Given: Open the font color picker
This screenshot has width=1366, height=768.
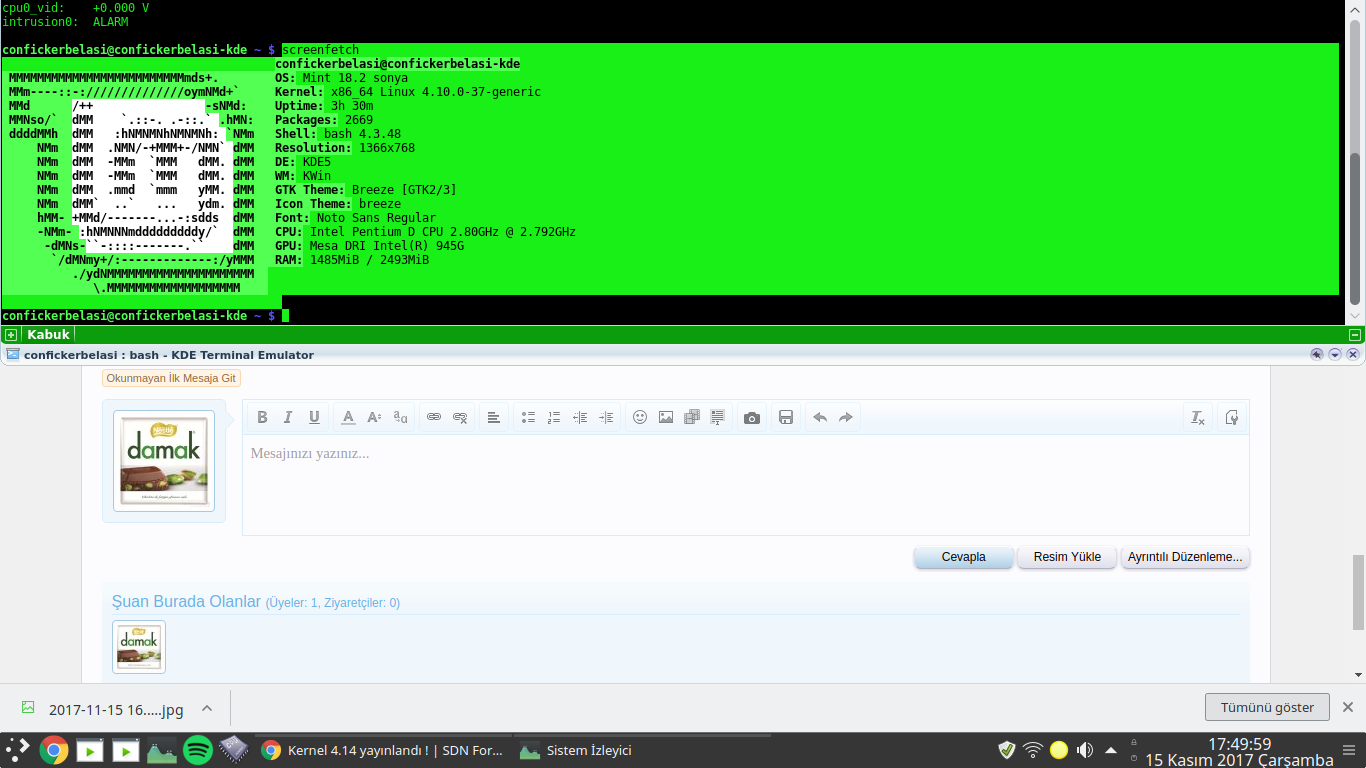Looking at the screenshot, I should pyautogui.click(x=347, y=417).
